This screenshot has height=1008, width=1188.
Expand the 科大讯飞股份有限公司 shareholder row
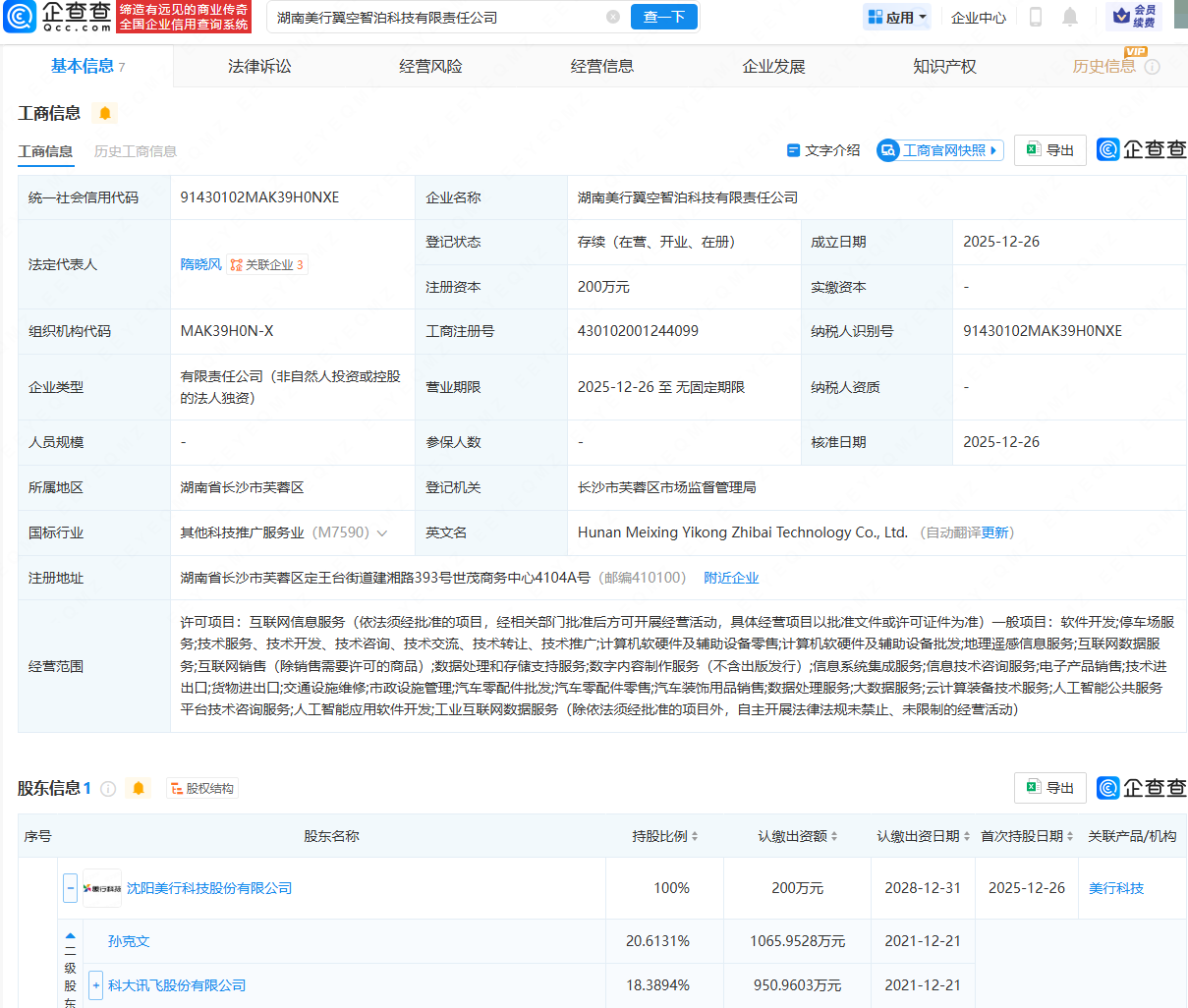point(95,985)
